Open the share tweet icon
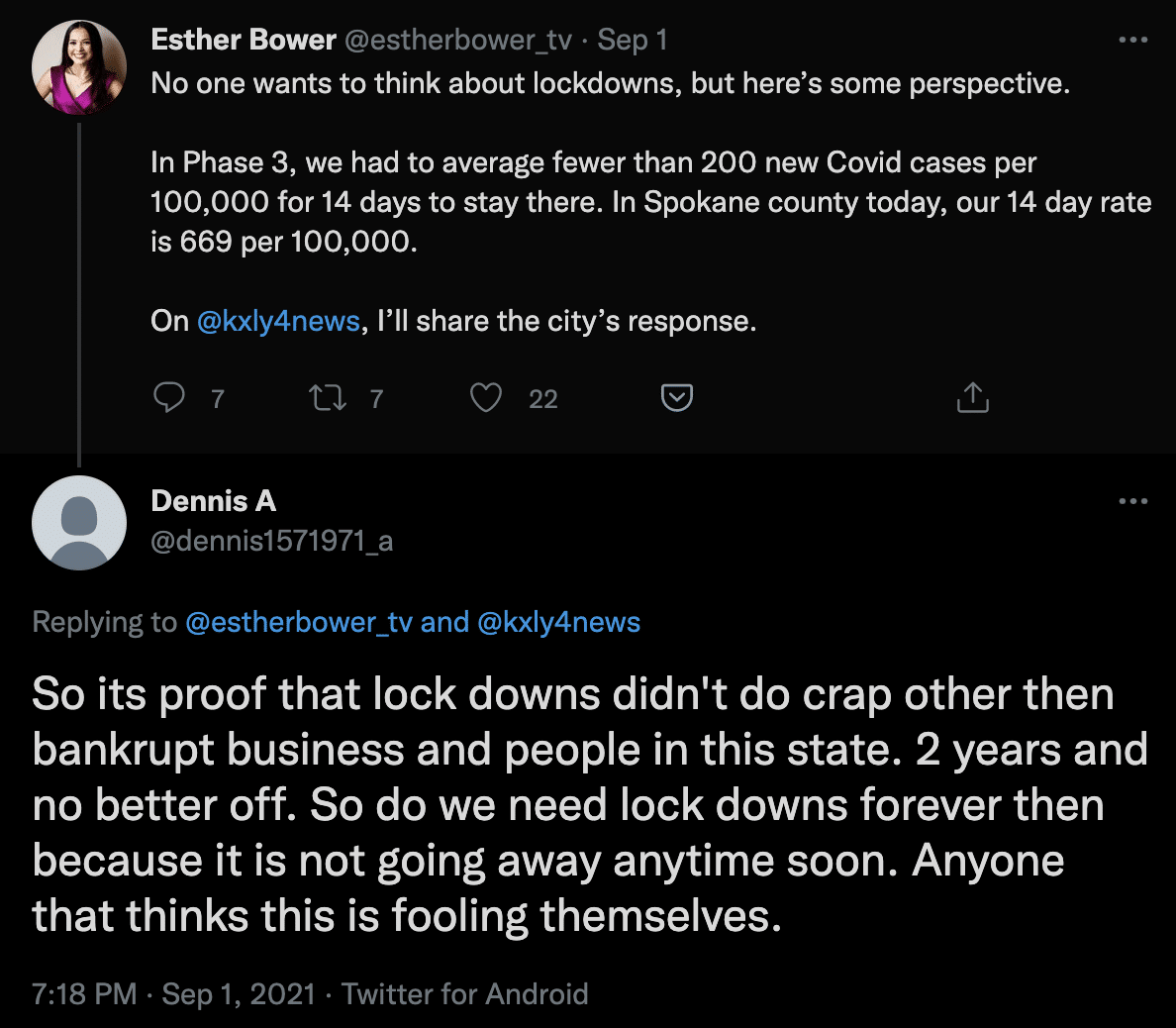 [x=972, y=397]
